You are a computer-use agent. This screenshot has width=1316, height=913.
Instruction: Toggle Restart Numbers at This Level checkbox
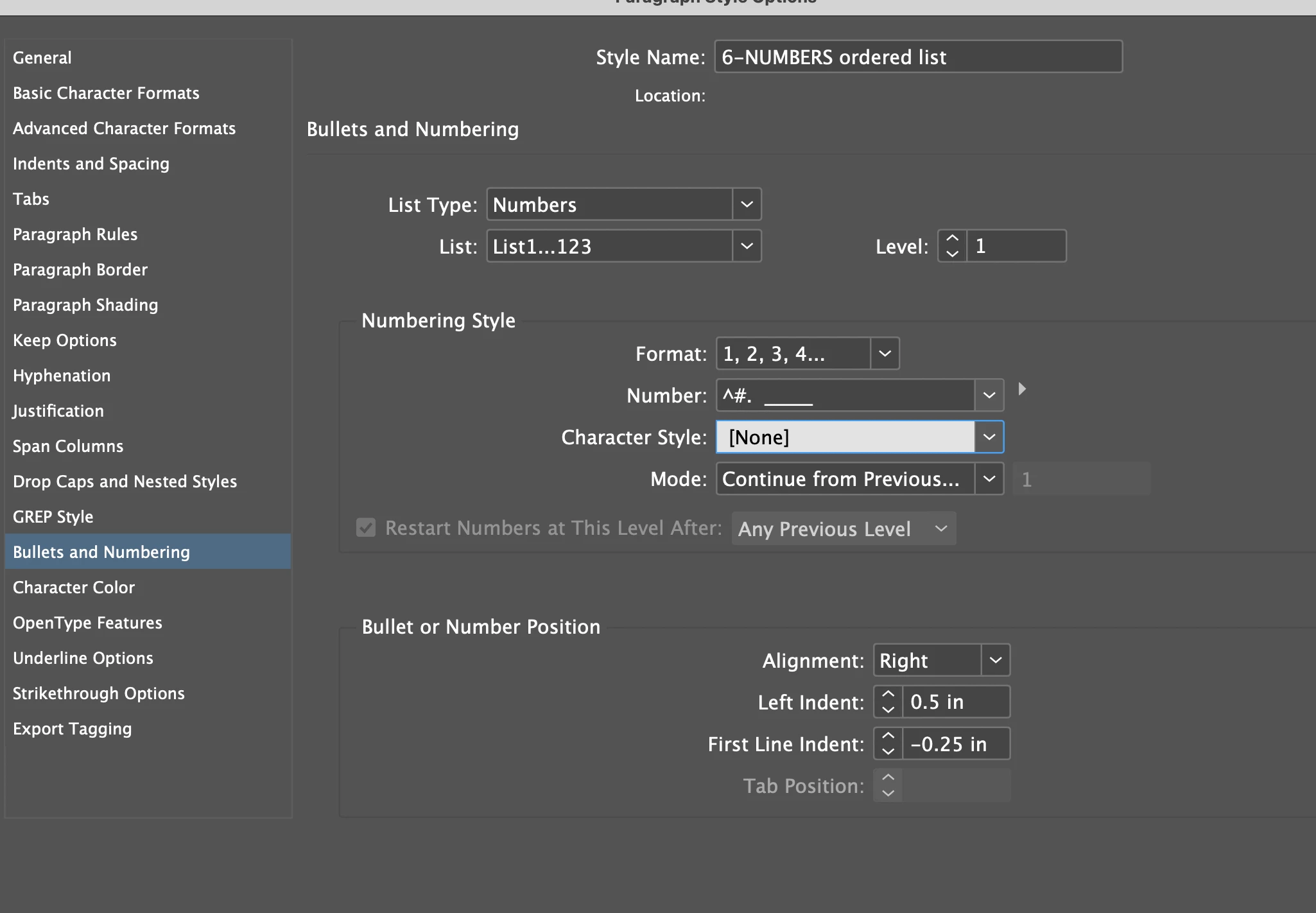(366, 528)
